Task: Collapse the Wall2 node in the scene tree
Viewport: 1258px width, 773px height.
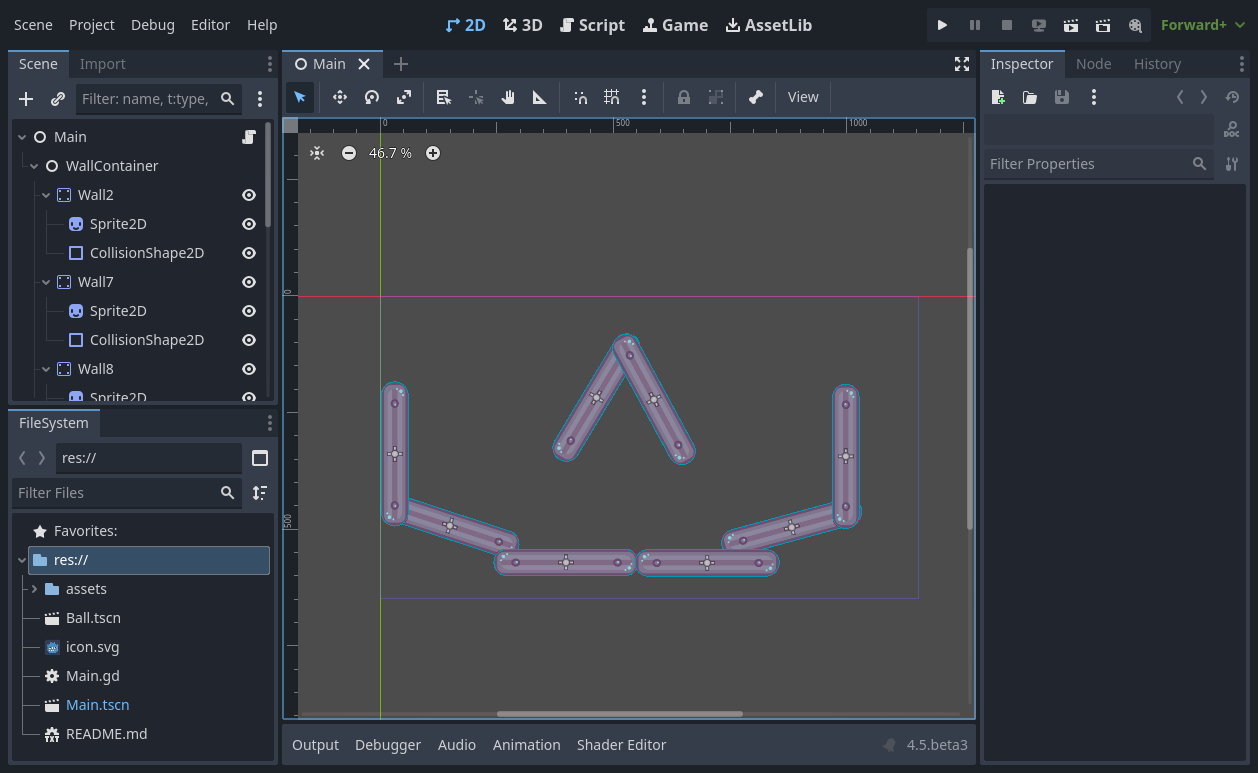Action: 46,194
